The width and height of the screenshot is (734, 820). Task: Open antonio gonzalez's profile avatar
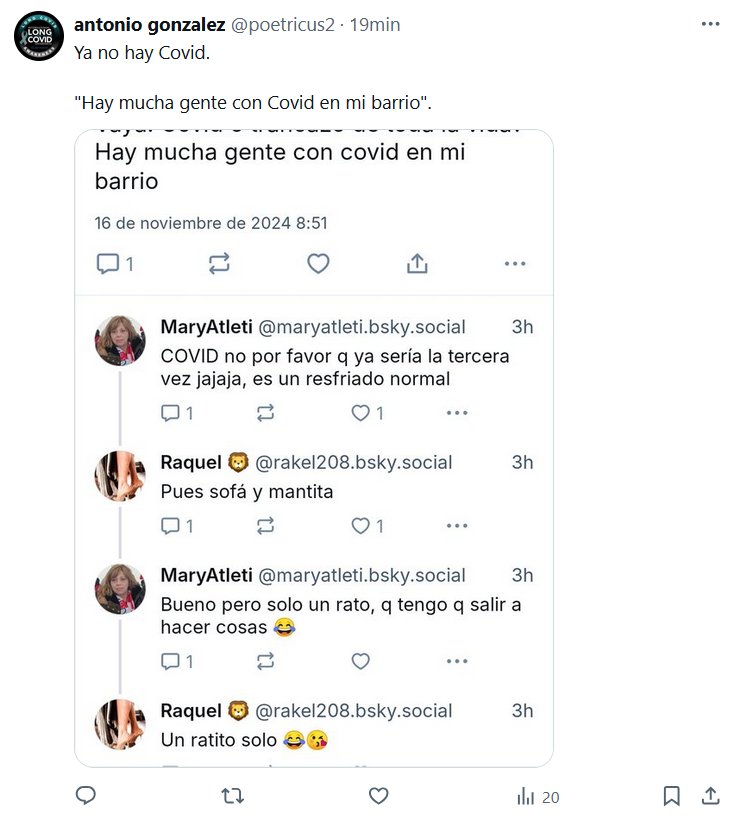coord(38,36)
